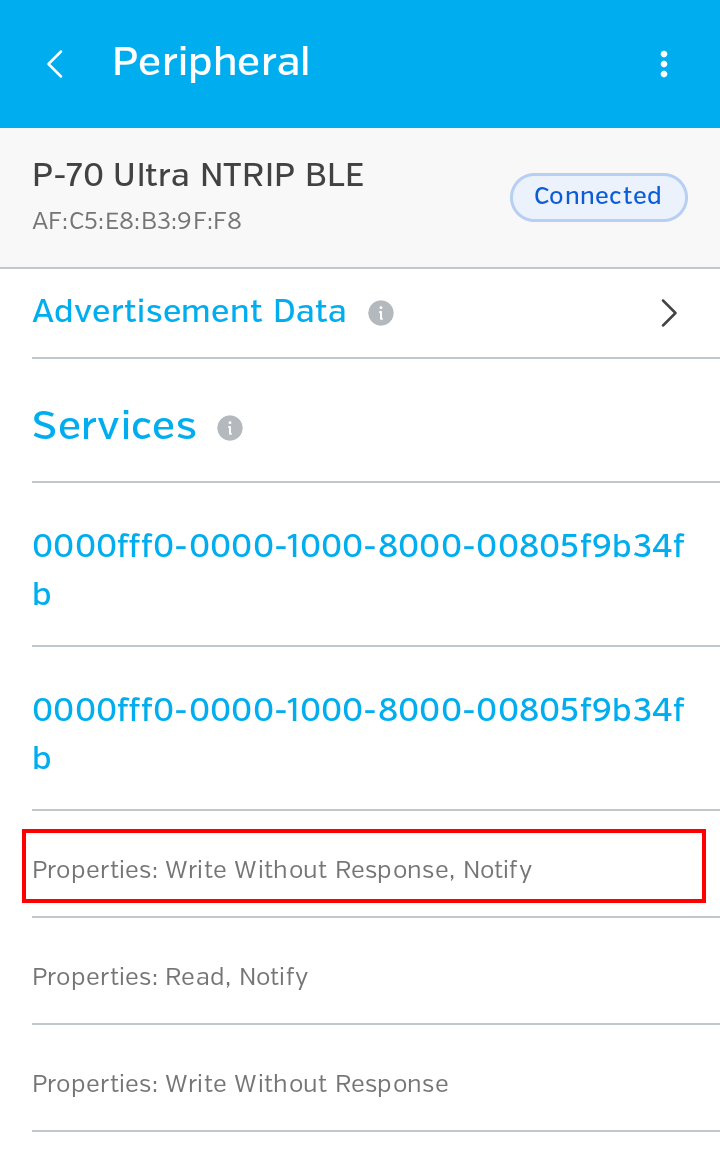Click blank middle of Advertisement Data row

(520, 313)
